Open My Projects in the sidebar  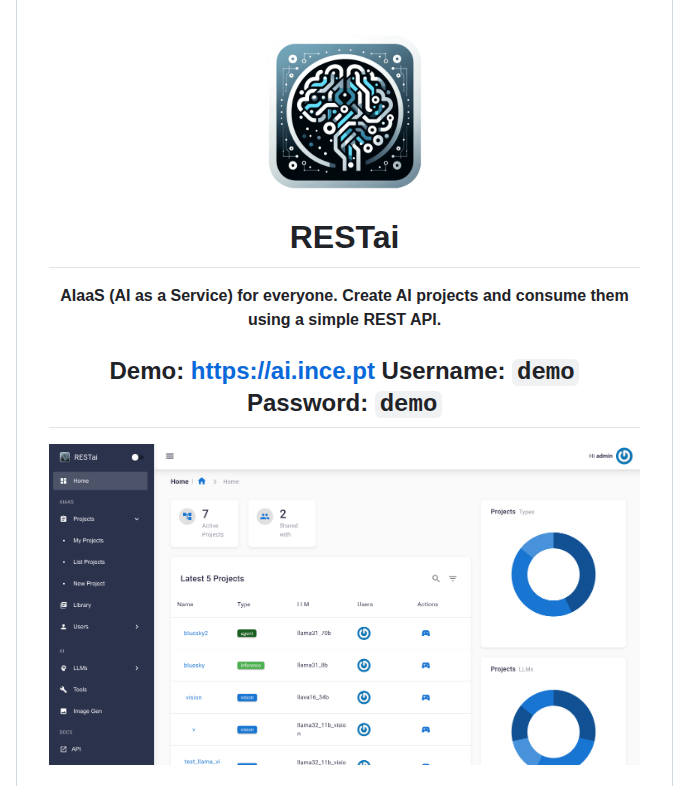click(88, 540)
